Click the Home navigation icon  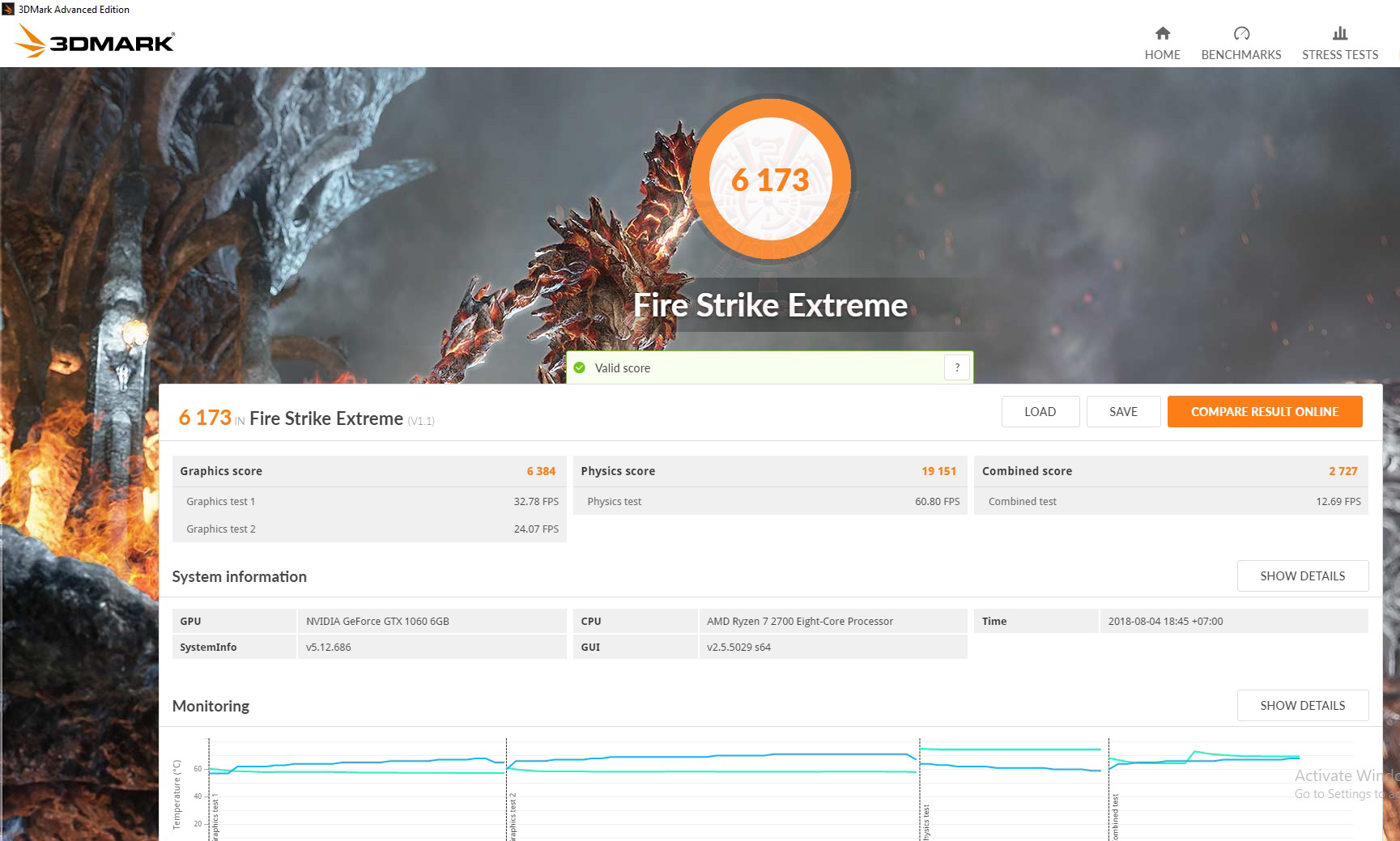click(x=1162, y=34)
